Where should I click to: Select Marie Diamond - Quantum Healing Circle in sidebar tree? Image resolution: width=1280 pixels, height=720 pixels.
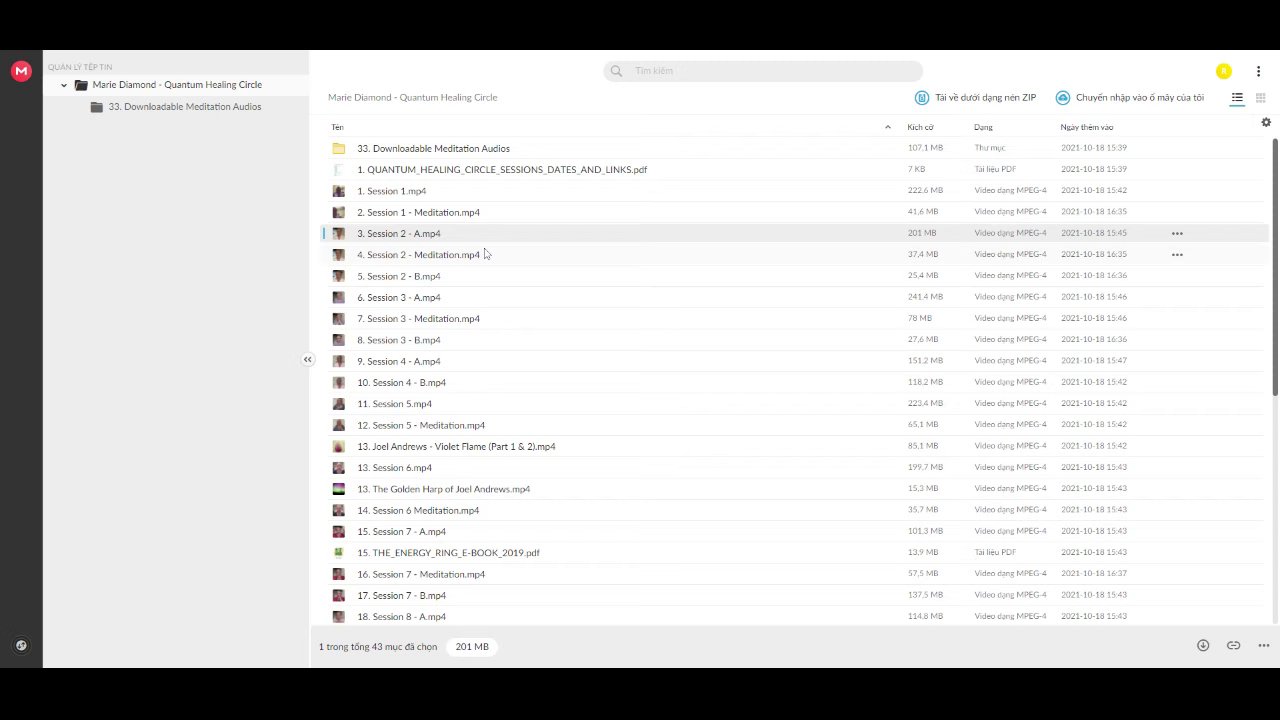pos(177,85)
